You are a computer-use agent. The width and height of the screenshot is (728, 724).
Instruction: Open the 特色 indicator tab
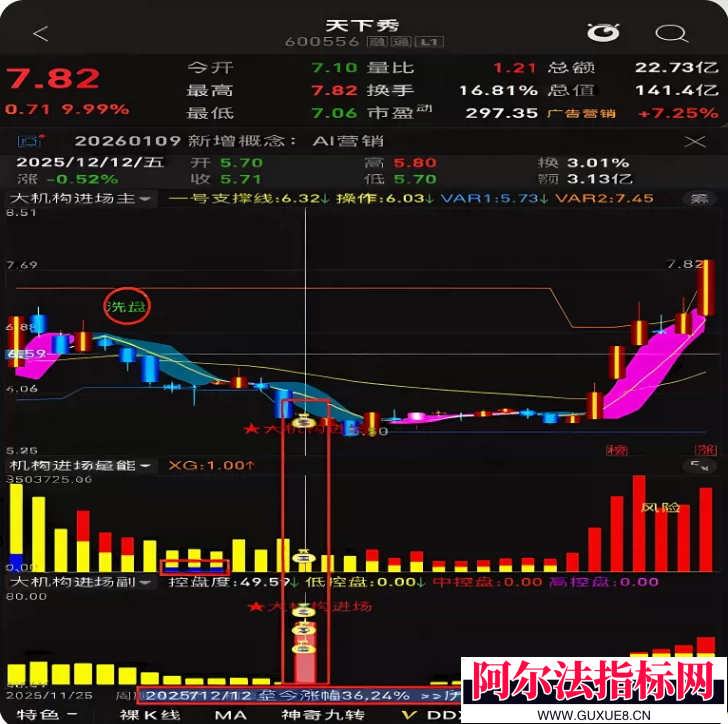(x=46, y=714)
